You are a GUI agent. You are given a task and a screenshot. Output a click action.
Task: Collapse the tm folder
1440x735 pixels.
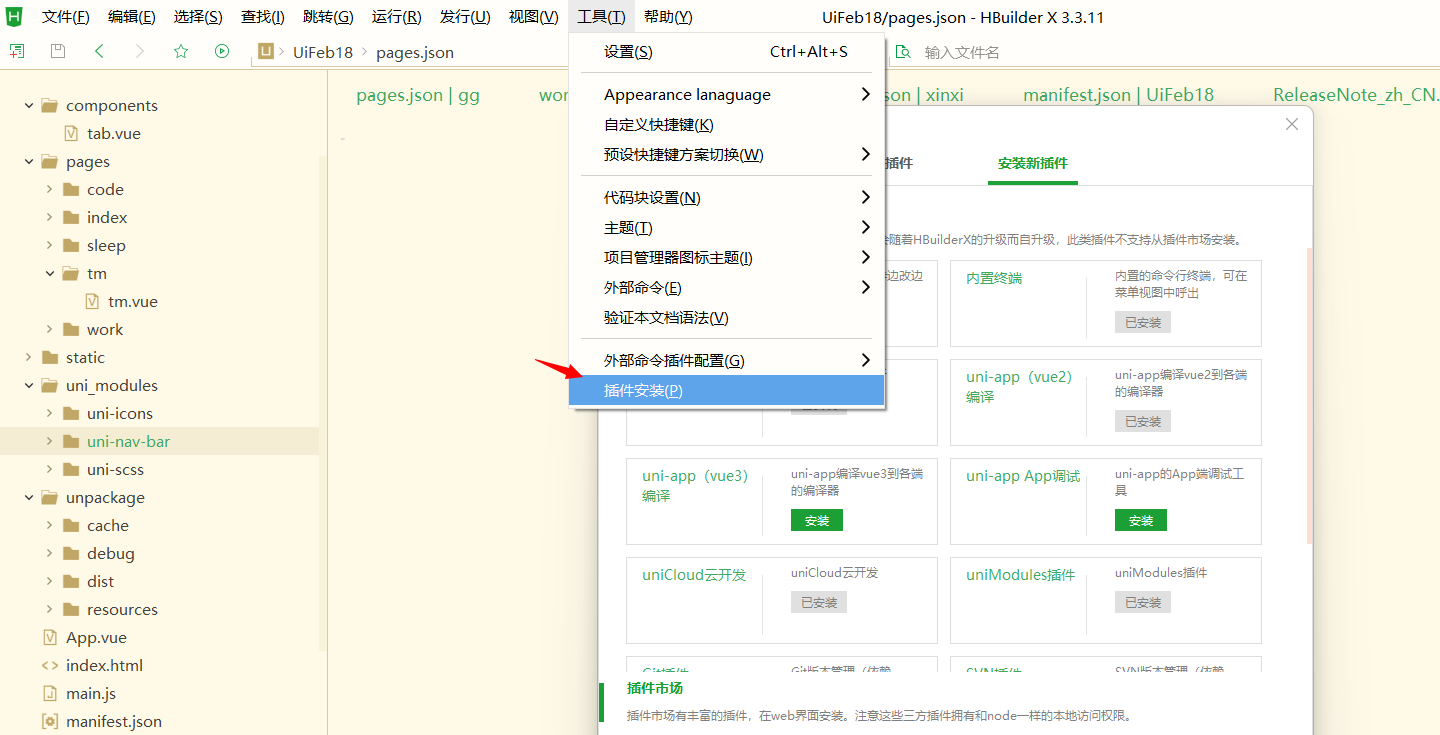tap(49, 273)
